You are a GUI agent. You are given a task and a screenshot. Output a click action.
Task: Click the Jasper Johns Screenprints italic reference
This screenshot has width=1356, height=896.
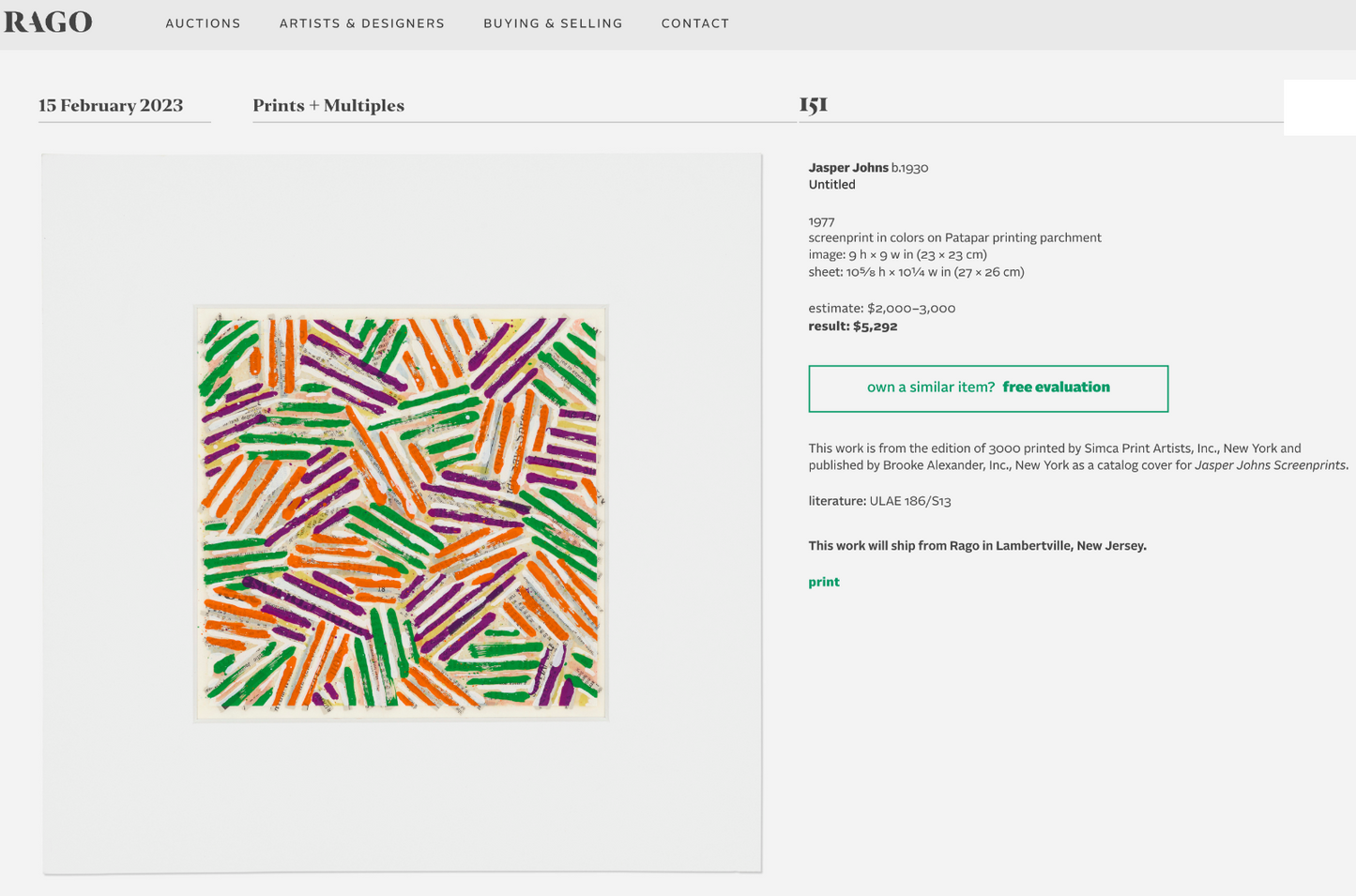coord(1270,464)
